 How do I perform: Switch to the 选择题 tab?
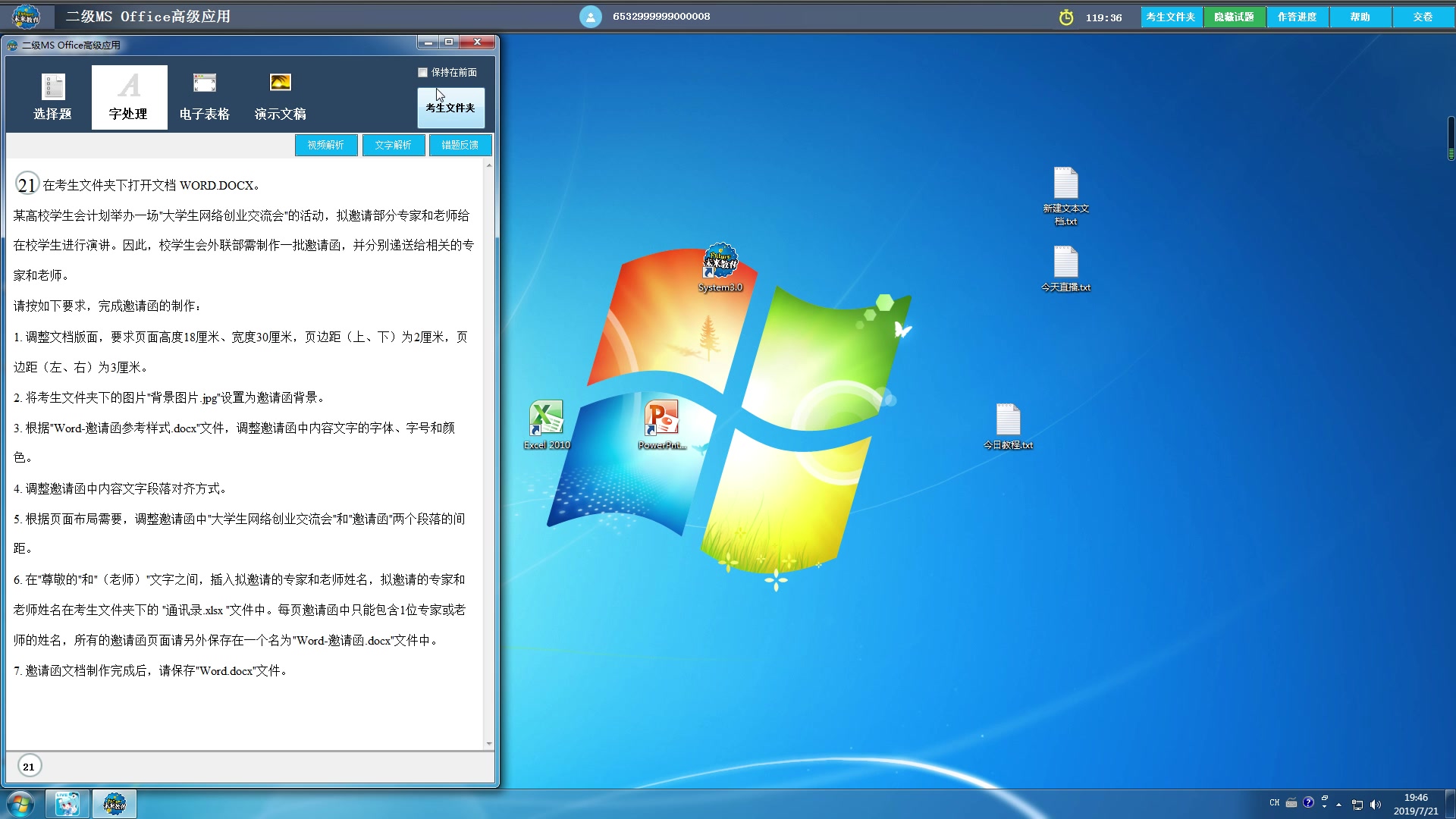(52, 97)
